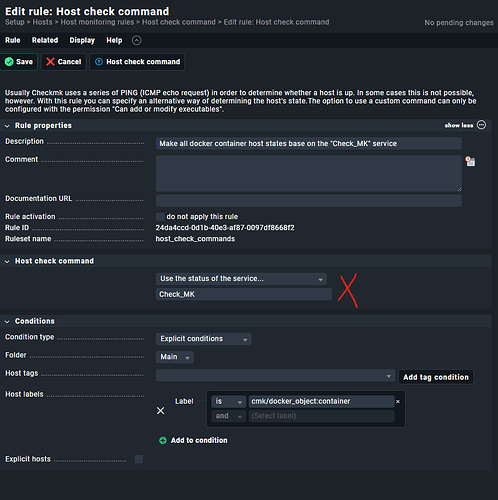Click the Add to condition link
Screen dimensions: 498x500
[x=199, y=440]
